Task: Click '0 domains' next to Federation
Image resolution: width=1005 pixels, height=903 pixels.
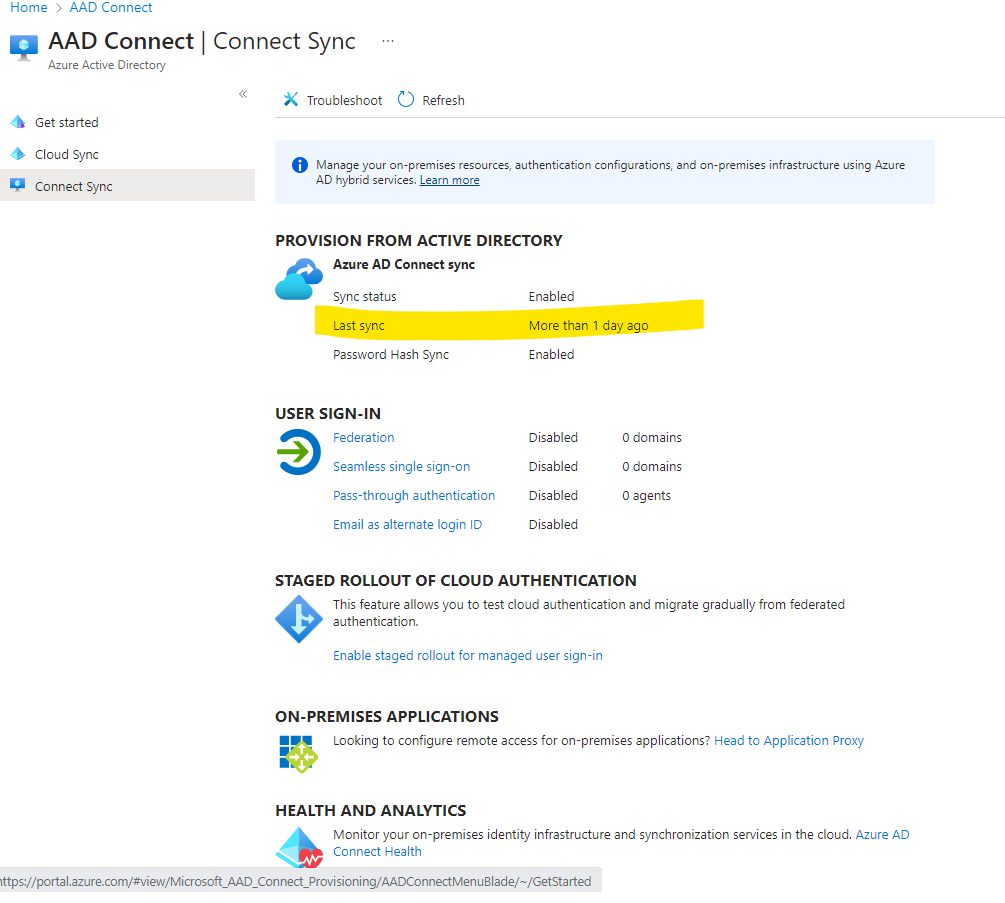Action: tap(652, 438)
